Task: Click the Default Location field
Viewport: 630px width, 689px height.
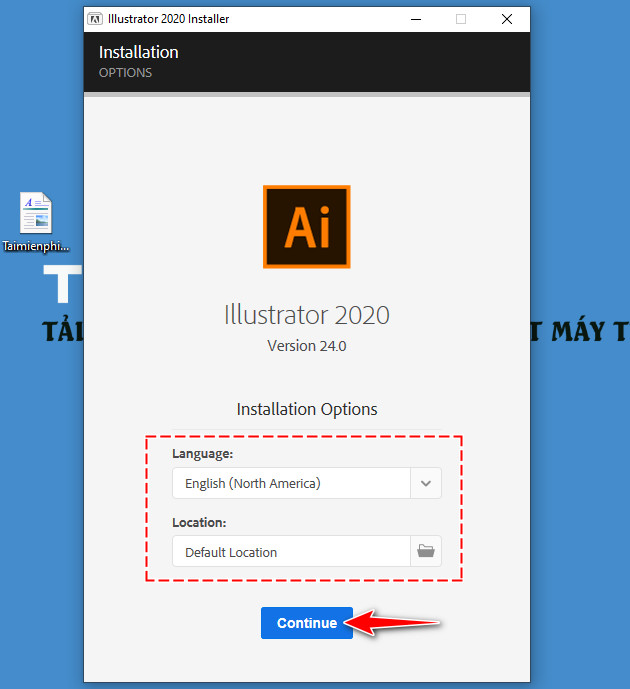Action: (291, 551)
